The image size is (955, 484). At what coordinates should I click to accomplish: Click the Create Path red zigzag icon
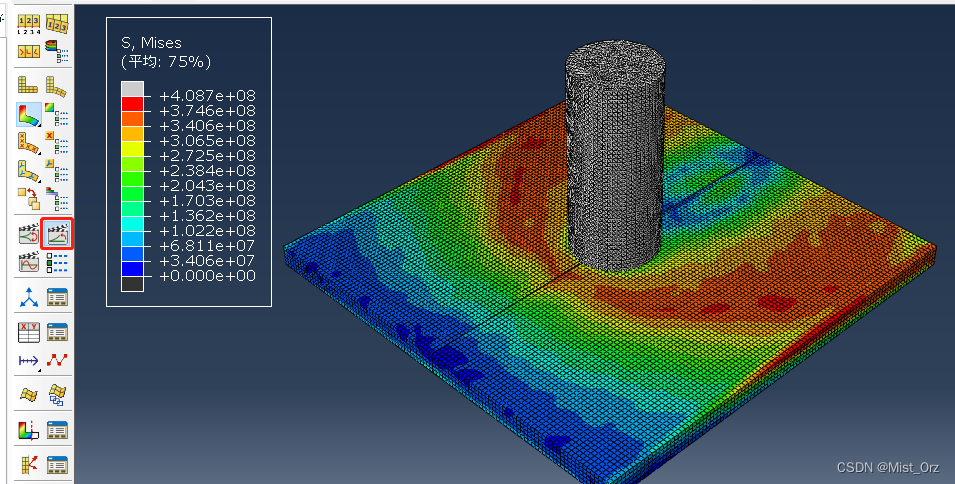tap(57, 360)
